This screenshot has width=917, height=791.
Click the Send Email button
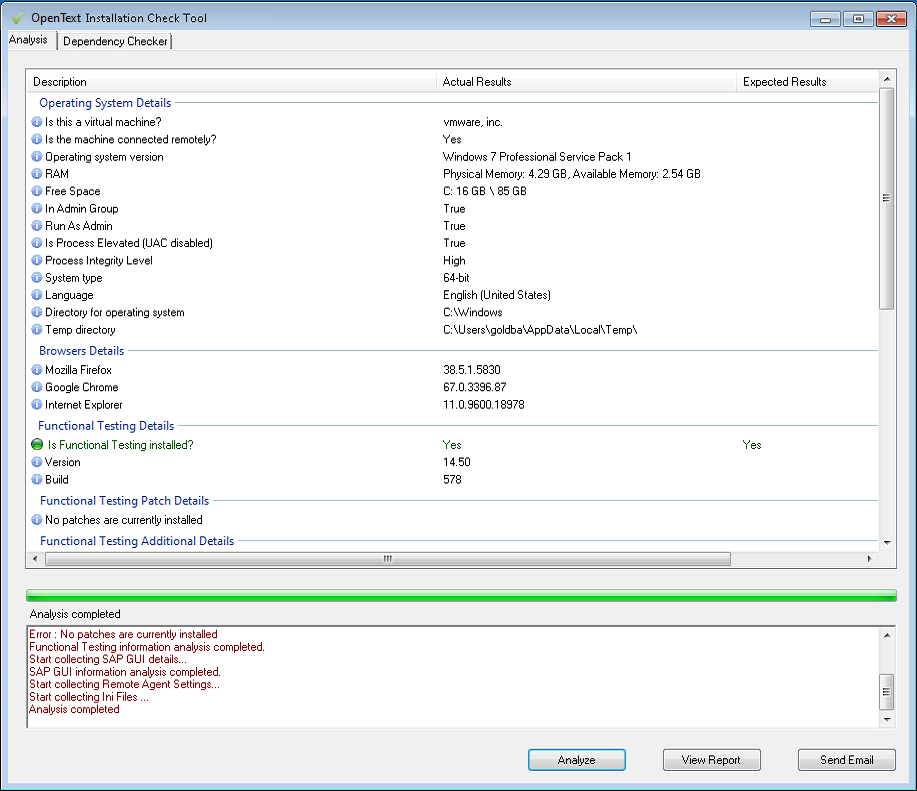846,760
